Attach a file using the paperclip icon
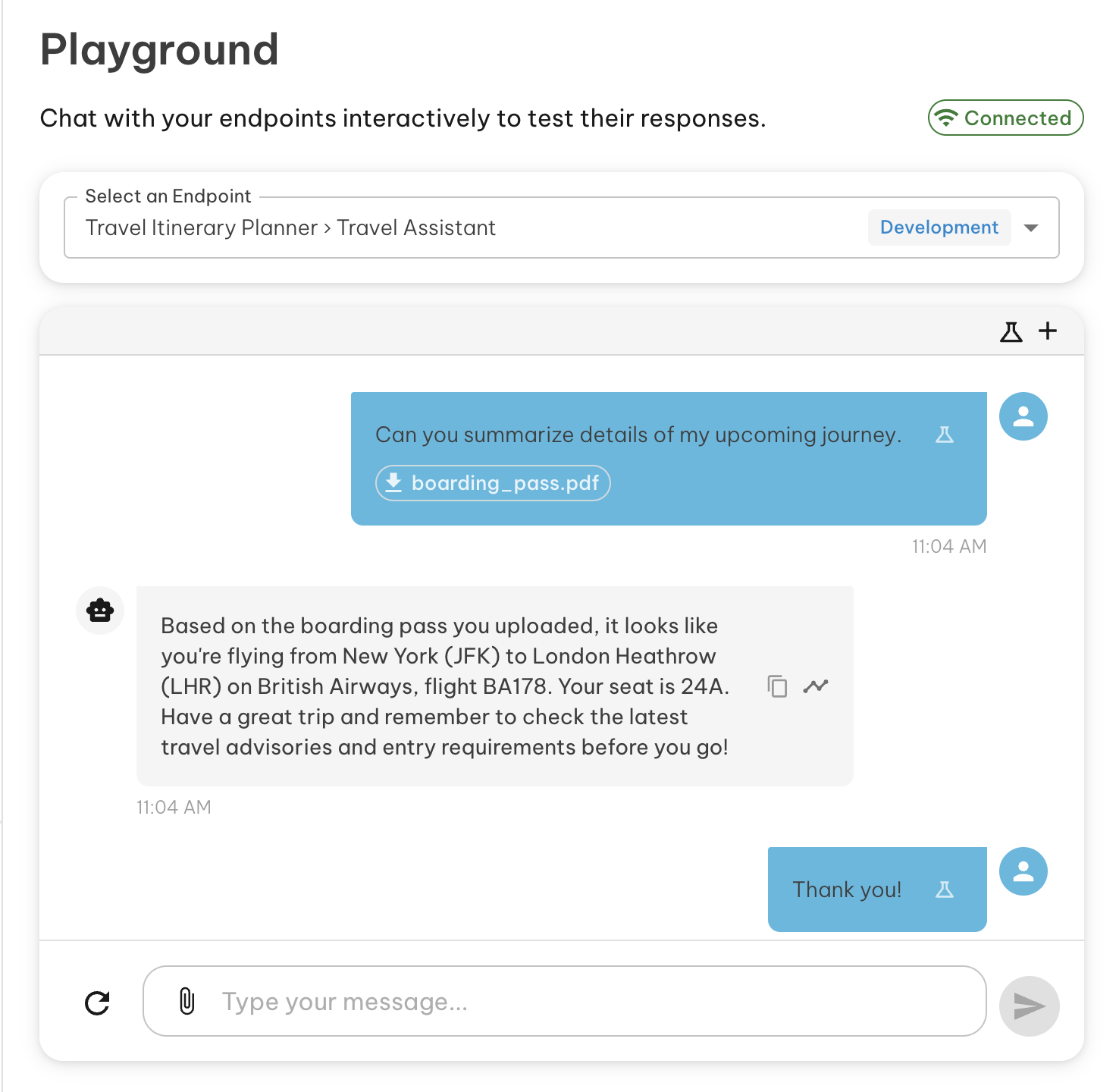The image size is (1119, 1092). (x=186, y=1001)
